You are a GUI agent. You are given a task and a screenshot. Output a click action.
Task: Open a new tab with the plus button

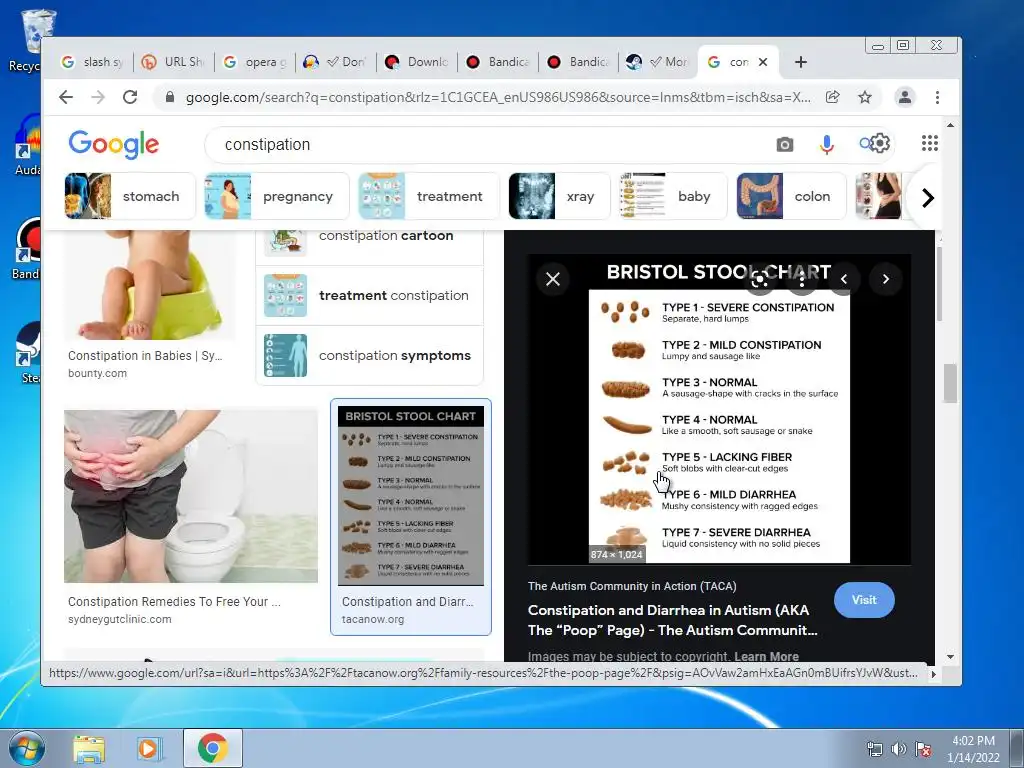801,62
